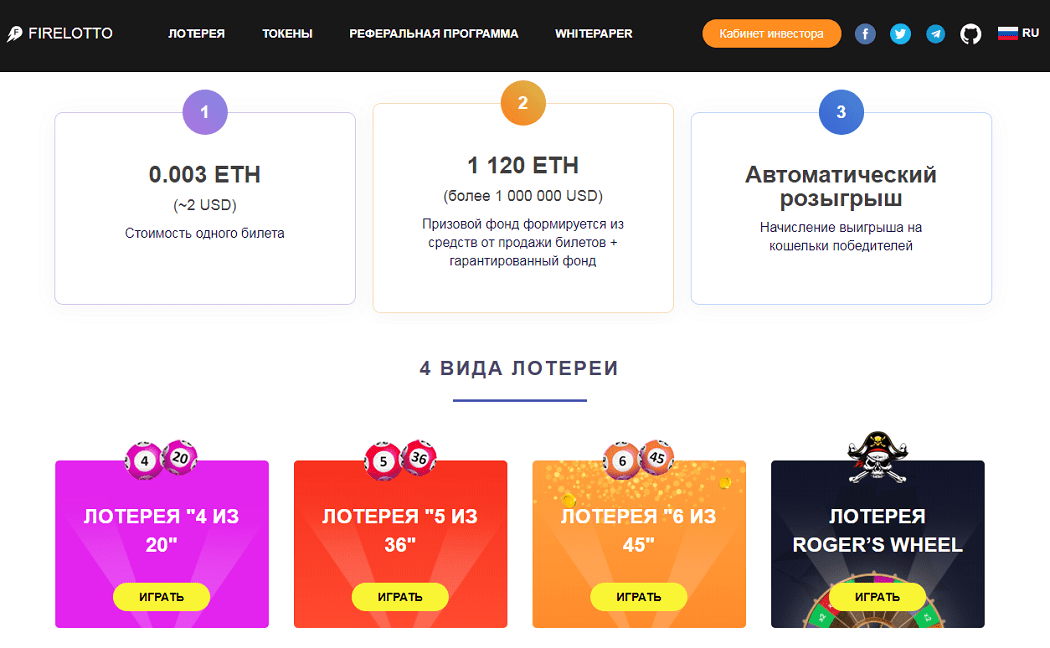The width and height of the screenshot is (1050, 648).
Task: Click the pirate skull icon
Action: (x=877, y=457)
